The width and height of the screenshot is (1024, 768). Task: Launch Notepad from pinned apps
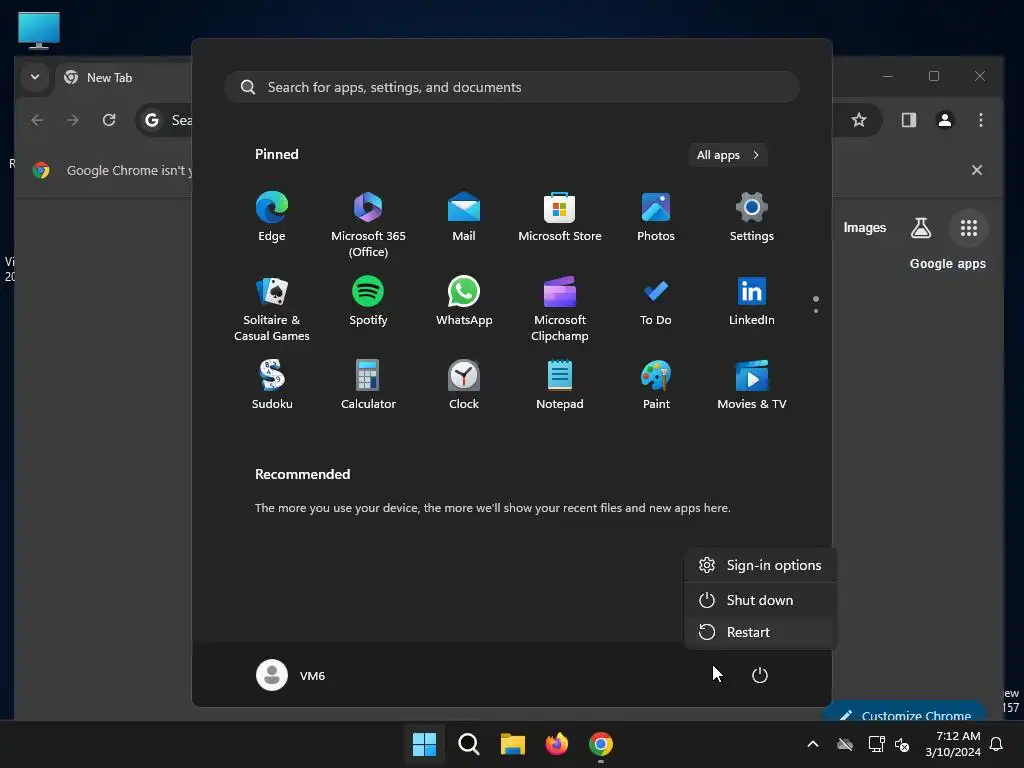[x=560, y=385]
